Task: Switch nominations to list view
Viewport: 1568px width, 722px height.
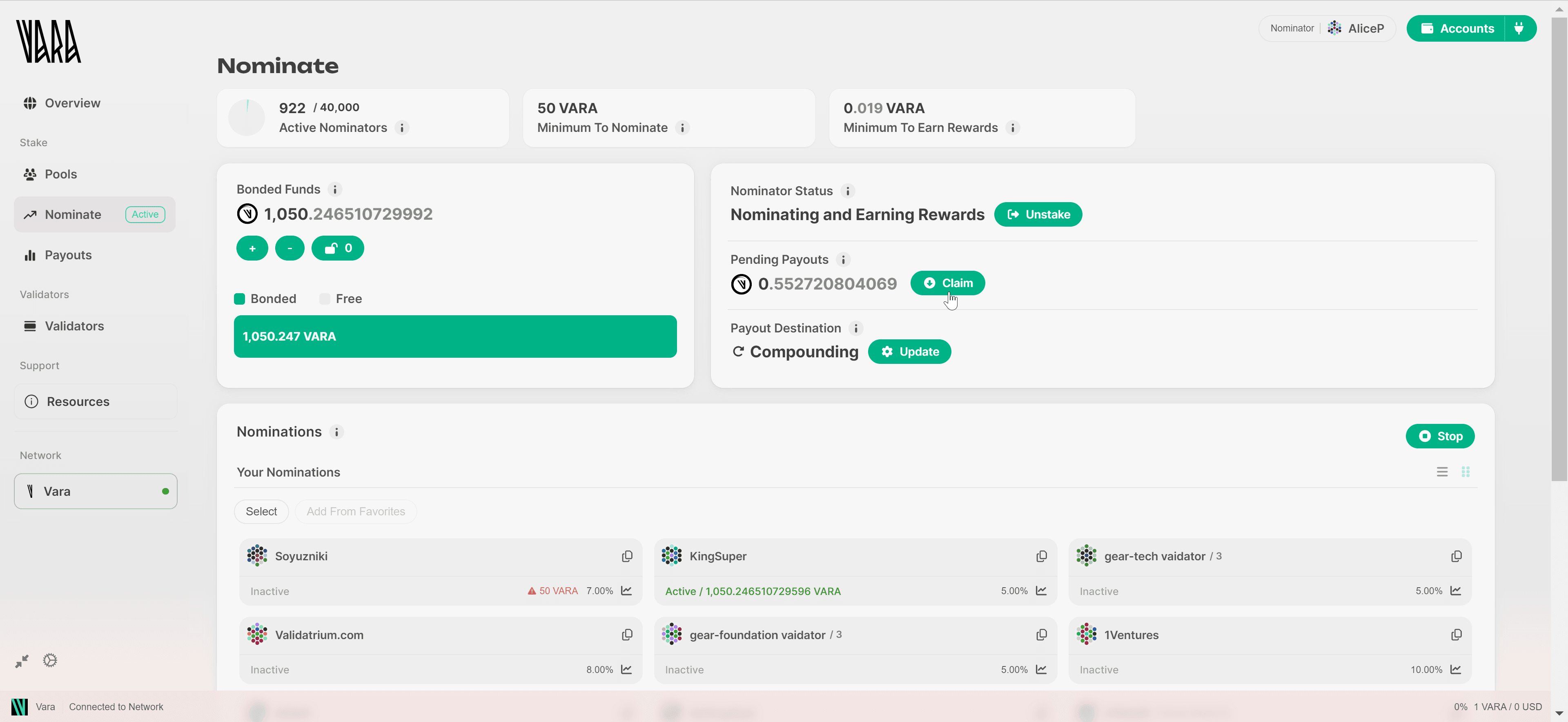Action: [1442, 472]
